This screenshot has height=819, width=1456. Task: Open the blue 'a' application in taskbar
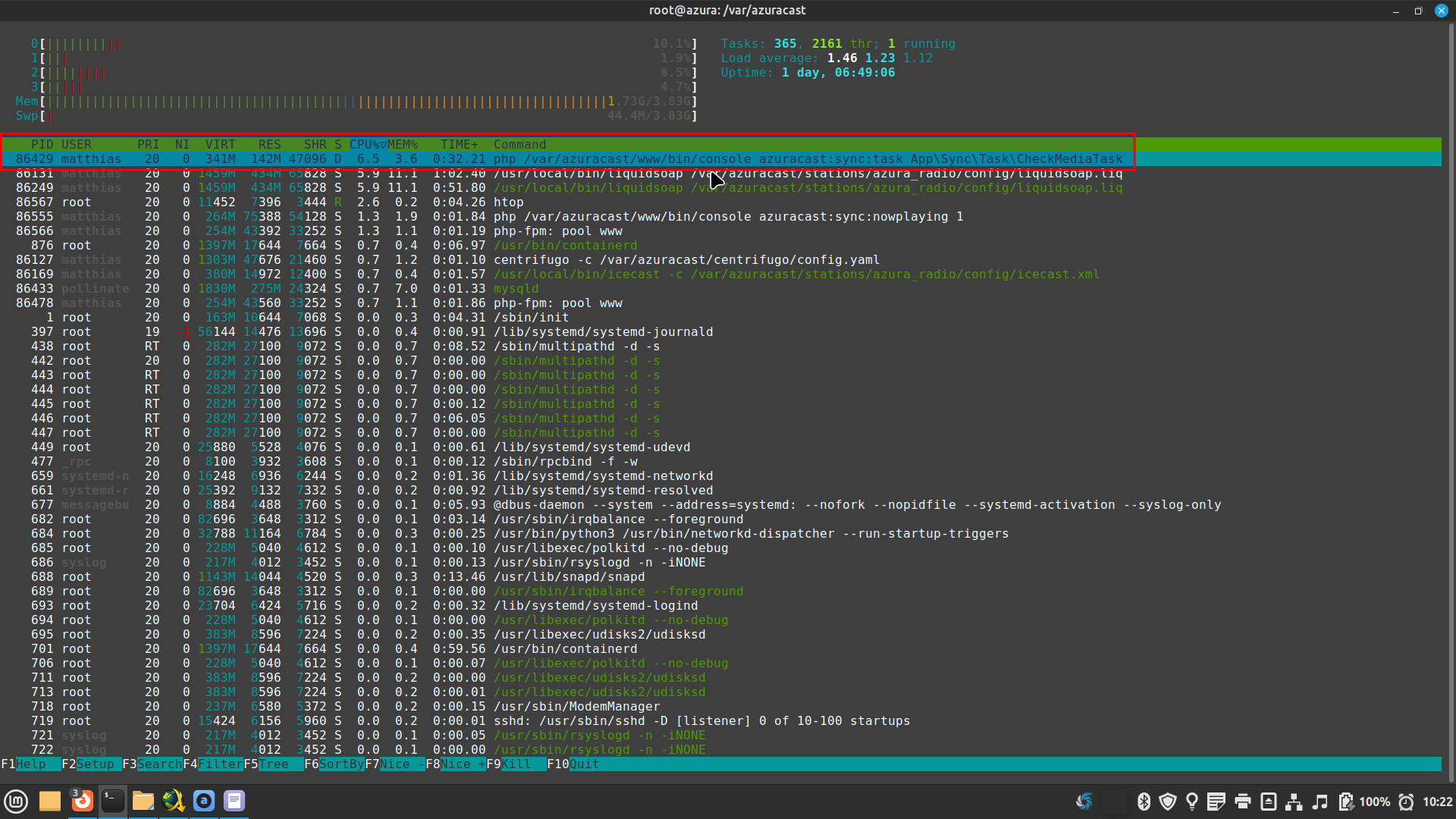(x=203, y=801)
